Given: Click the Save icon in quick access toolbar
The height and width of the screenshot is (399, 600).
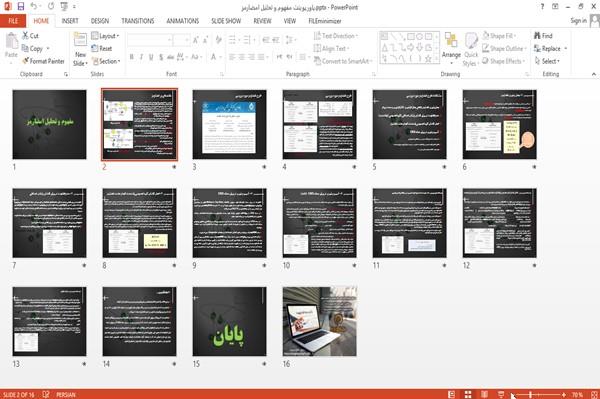Looking at the screenshot, I should coord(21,7).
